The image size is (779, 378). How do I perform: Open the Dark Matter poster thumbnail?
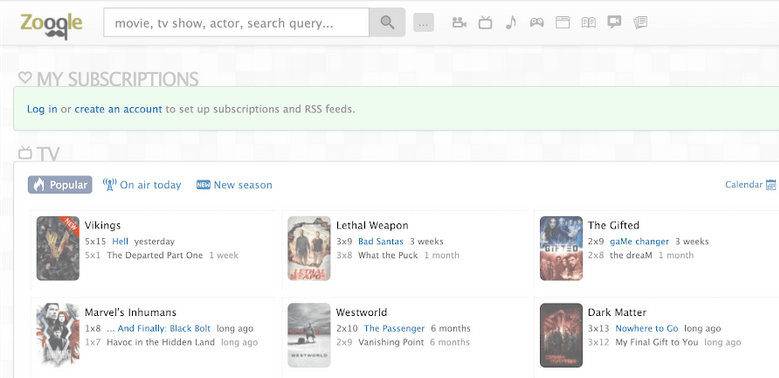coord(561,335)
